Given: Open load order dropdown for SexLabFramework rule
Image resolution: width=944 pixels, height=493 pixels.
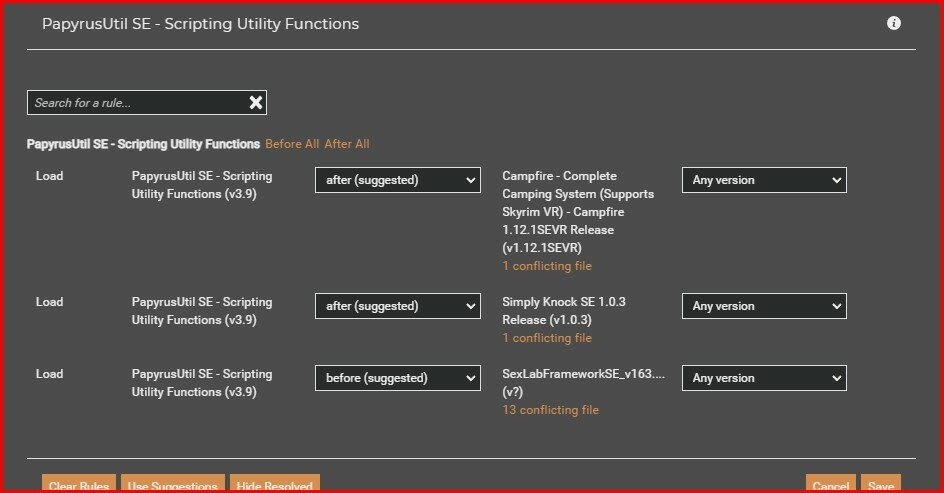Looking at the screenshot, I should [x=397, y=378].
